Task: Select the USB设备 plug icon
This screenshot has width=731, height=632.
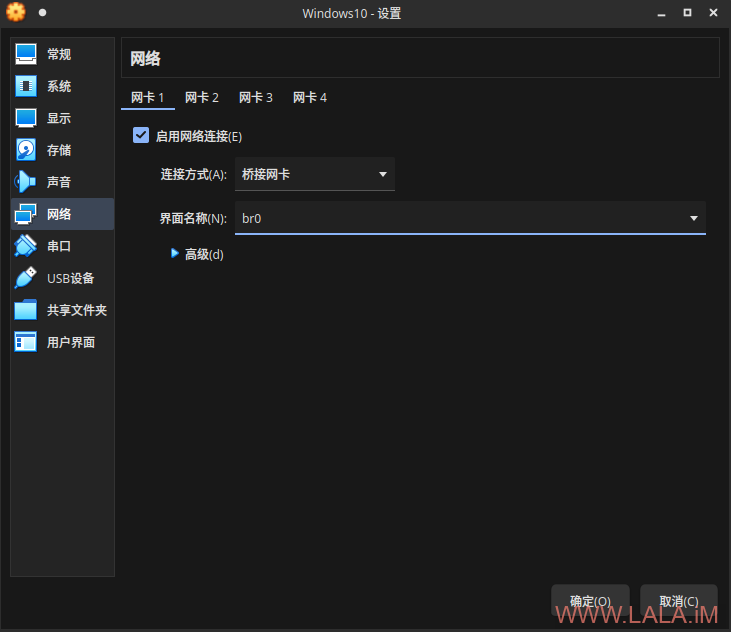Action: click(26, 278)
